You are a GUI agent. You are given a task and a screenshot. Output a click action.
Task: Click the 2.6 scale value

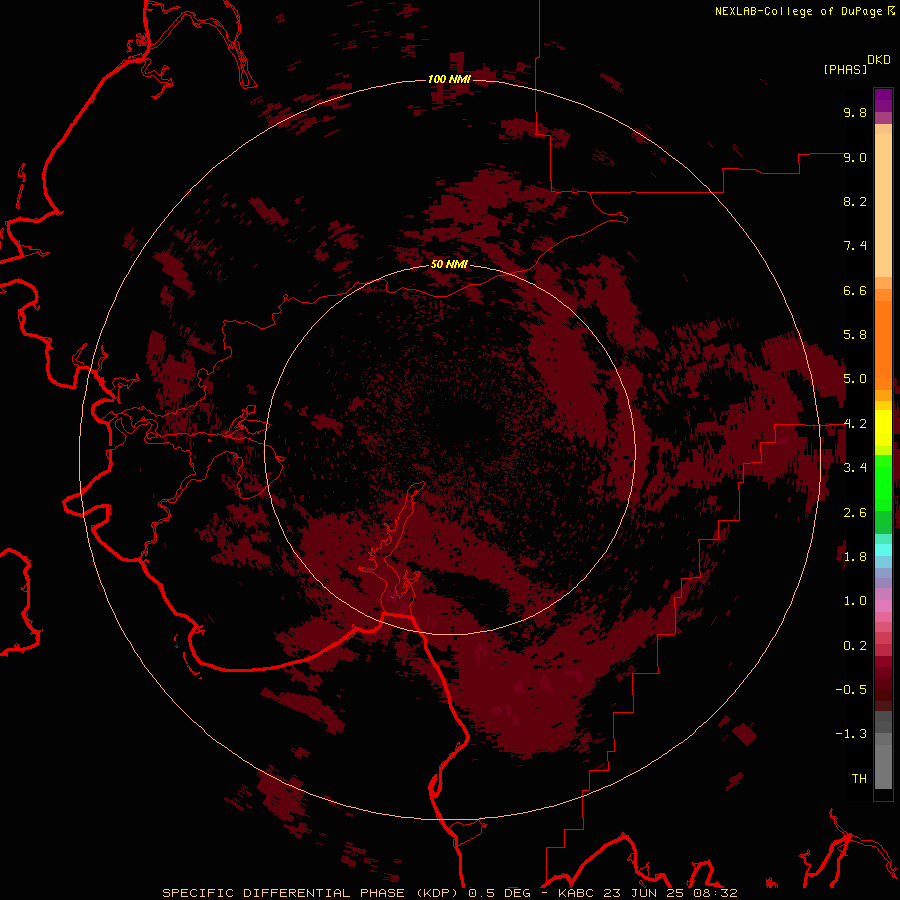[855, 513]
